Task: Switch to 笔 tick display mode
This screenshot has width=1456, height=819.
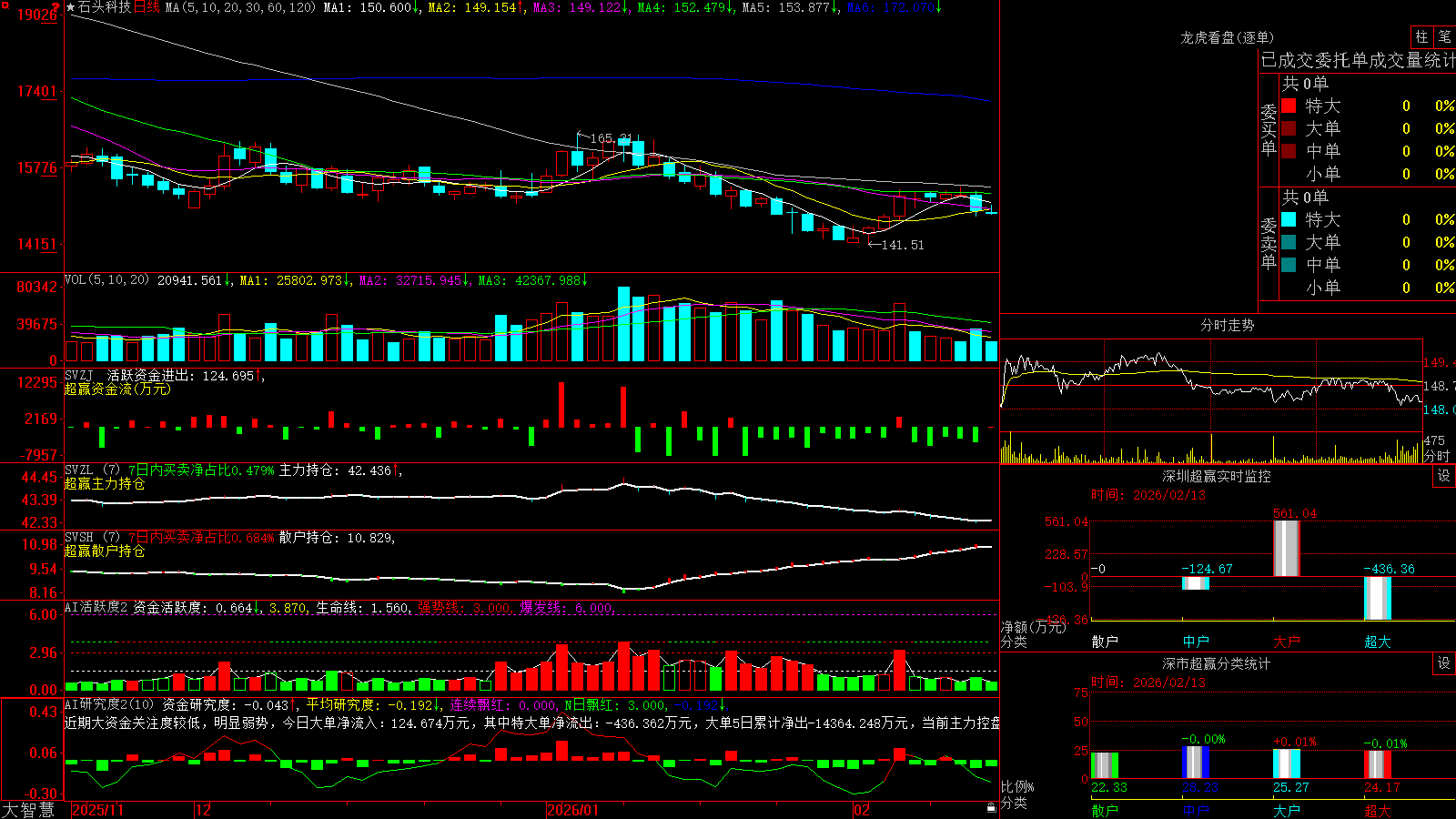Action: click(x=1444, y=37)
